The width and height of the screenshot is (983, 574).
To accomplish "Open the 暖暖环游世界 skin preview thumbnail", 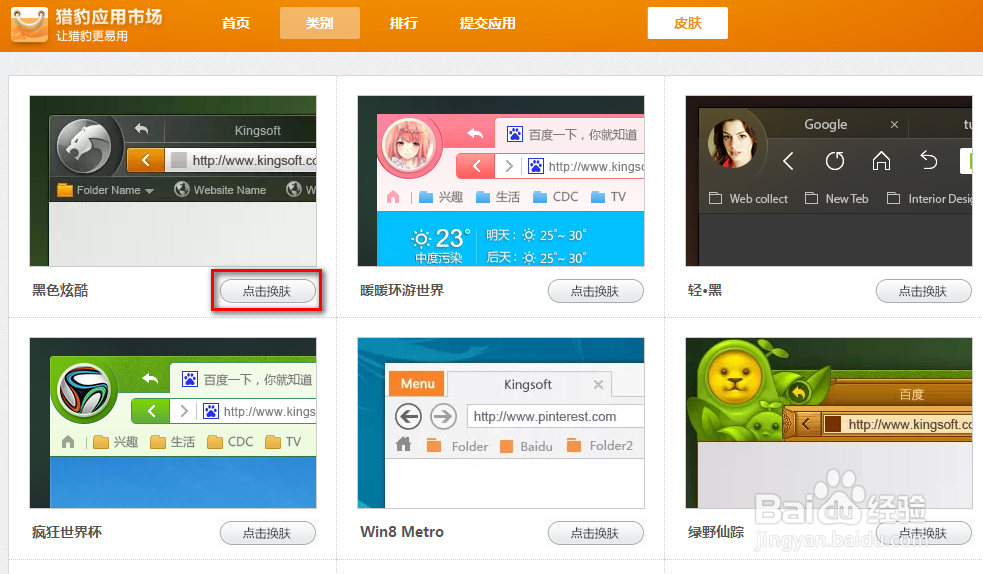I will tap(501, 181).
